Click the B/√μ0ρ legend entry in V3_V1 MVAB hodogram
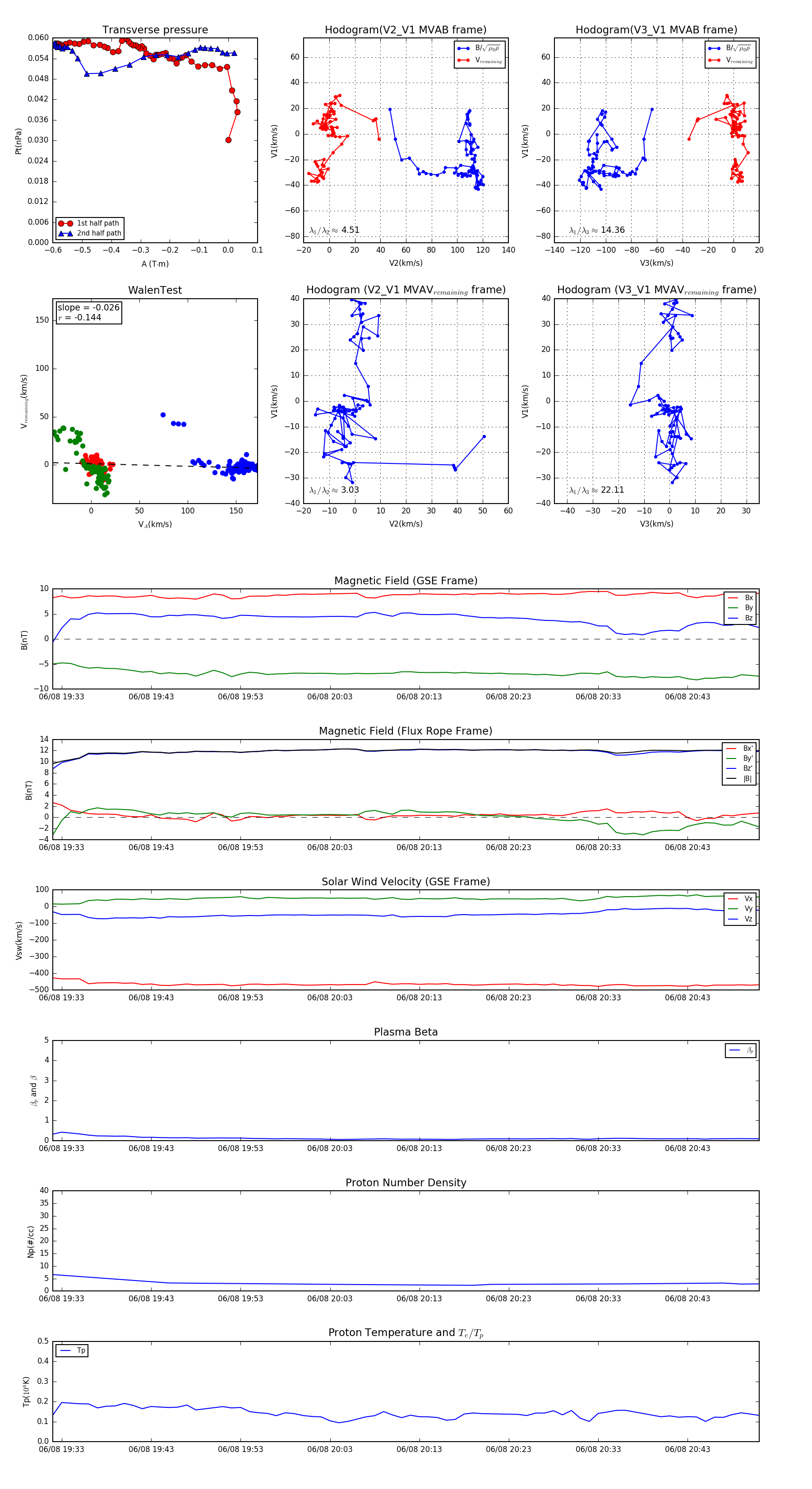812x1489 pixels. 730,49
